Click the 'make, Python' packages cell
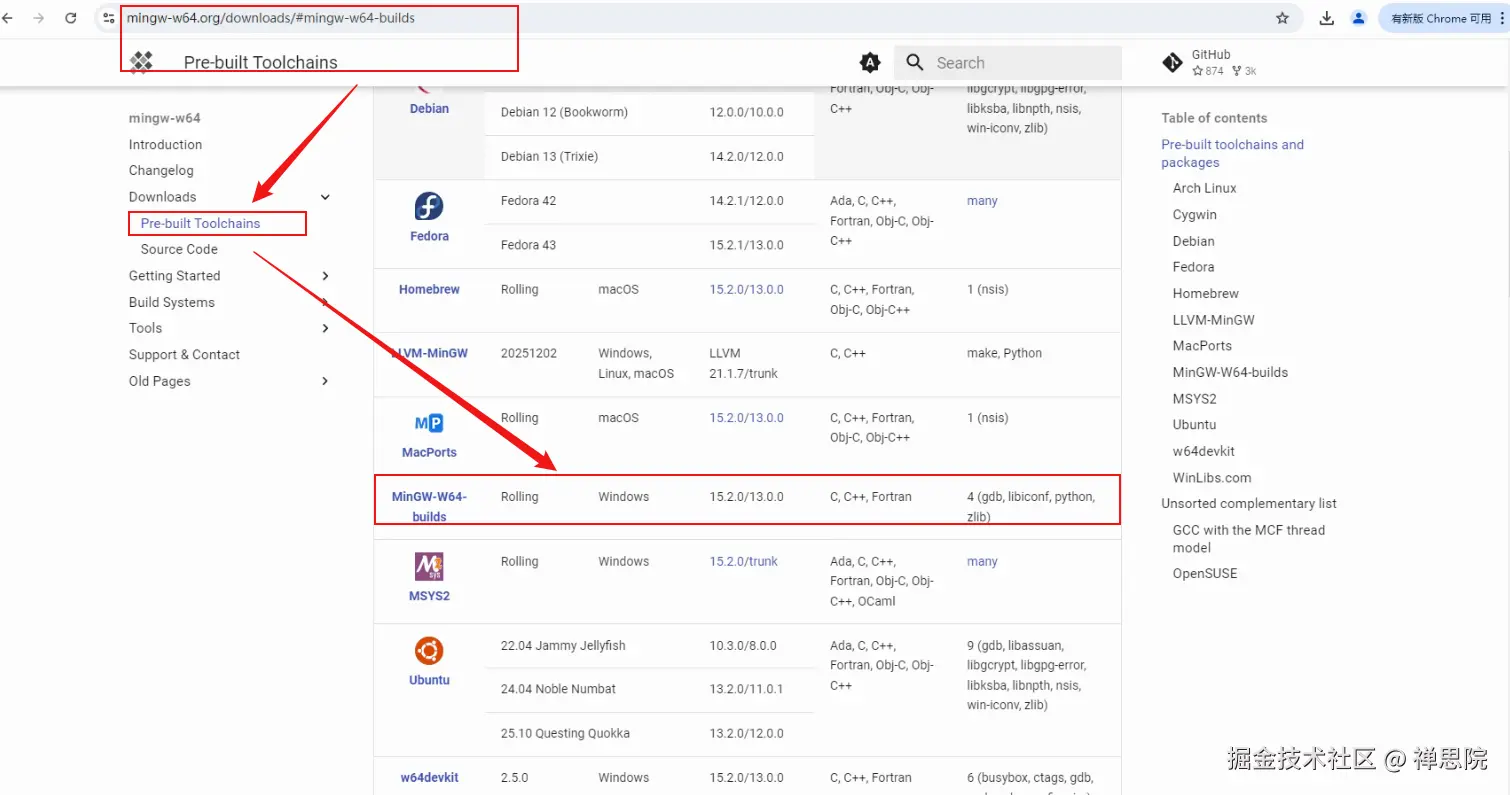Image resolution: width=1510 pixels, height=795 pixels. coord(1004,353)
